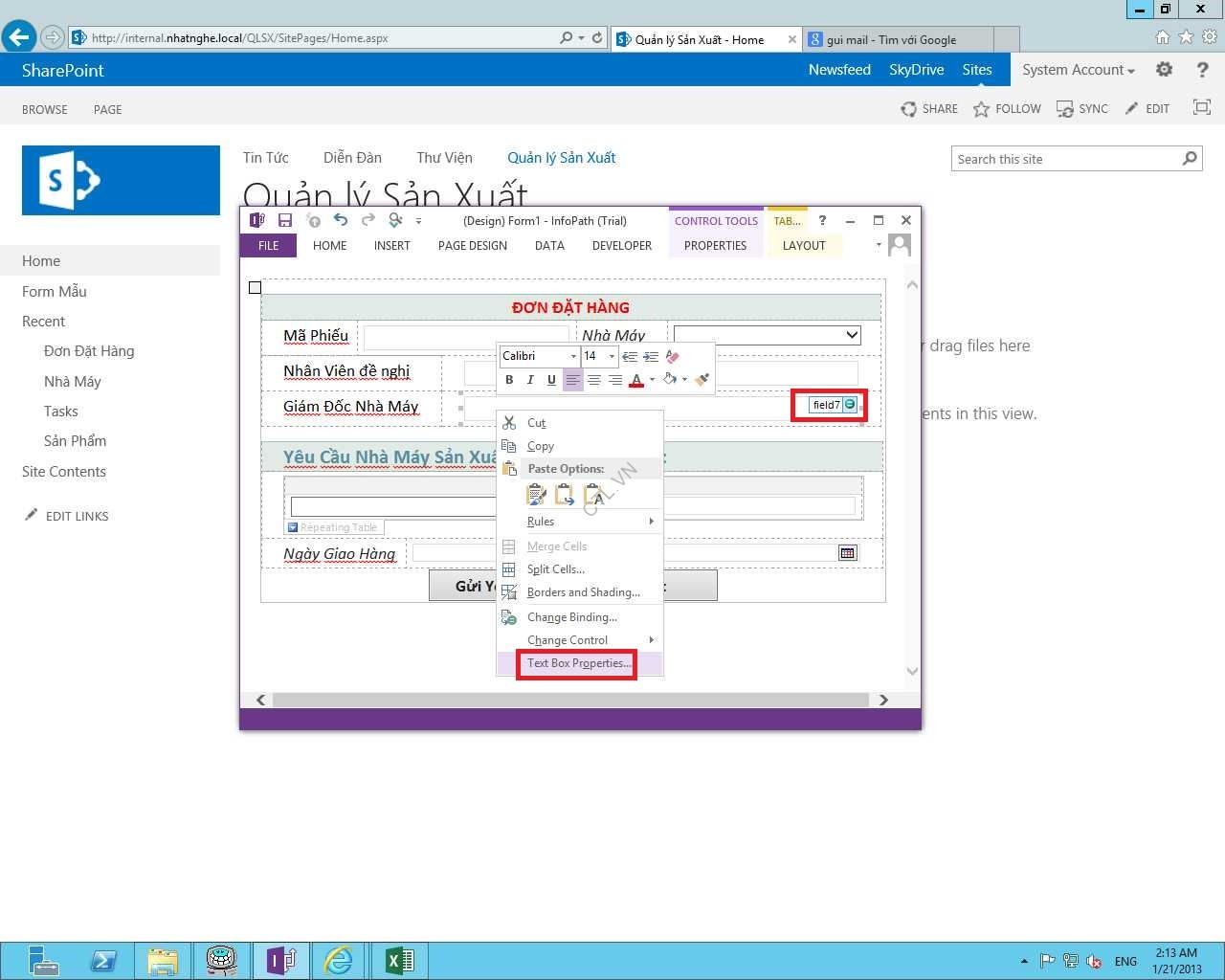This screenshot has height=980, width=1225.
Task: Click the Clear Formatting eraser icon
Action: tap(673, 356)
